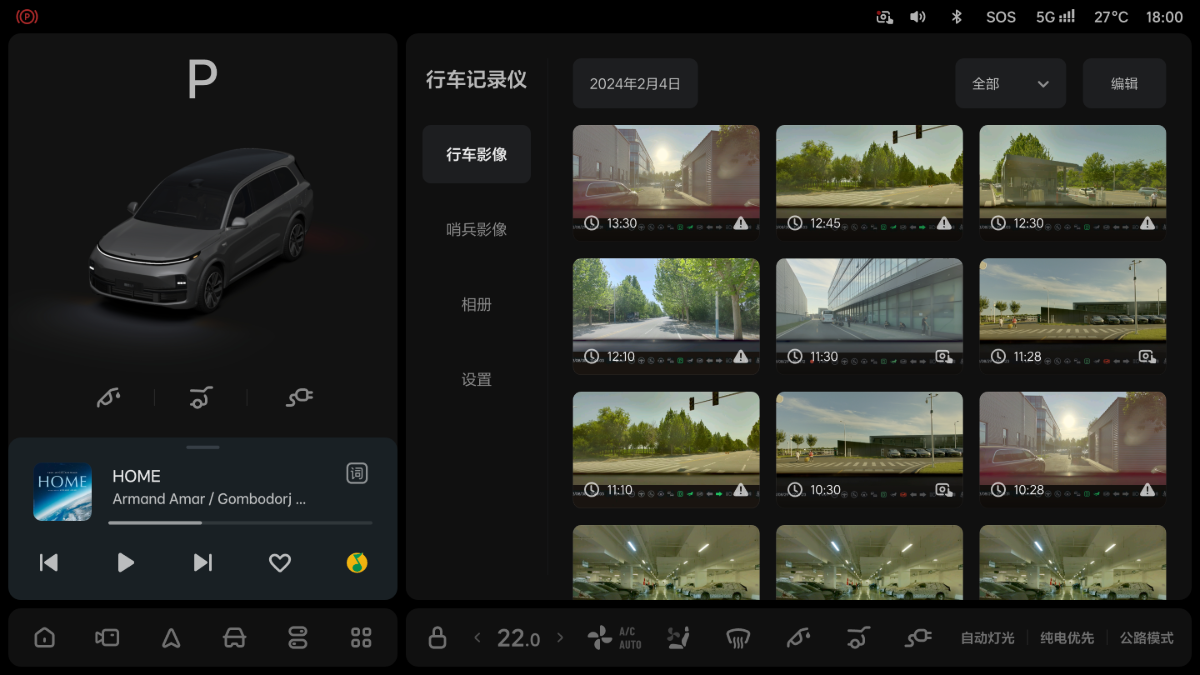Open the HOME album cover art
Viewport: 1200px width, 675px height.
point(63,492)
